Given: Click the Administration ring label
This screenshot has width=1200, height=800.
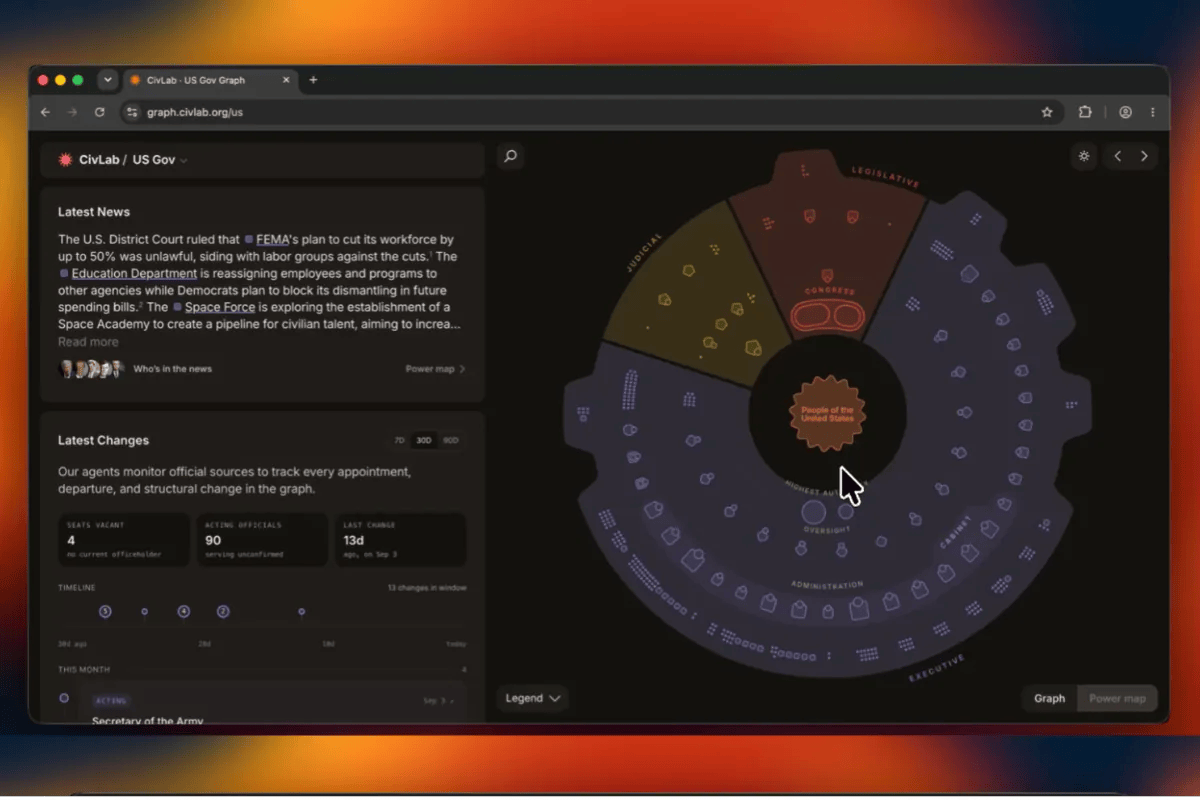Looking at the screenshot, I should coord(827,584).
